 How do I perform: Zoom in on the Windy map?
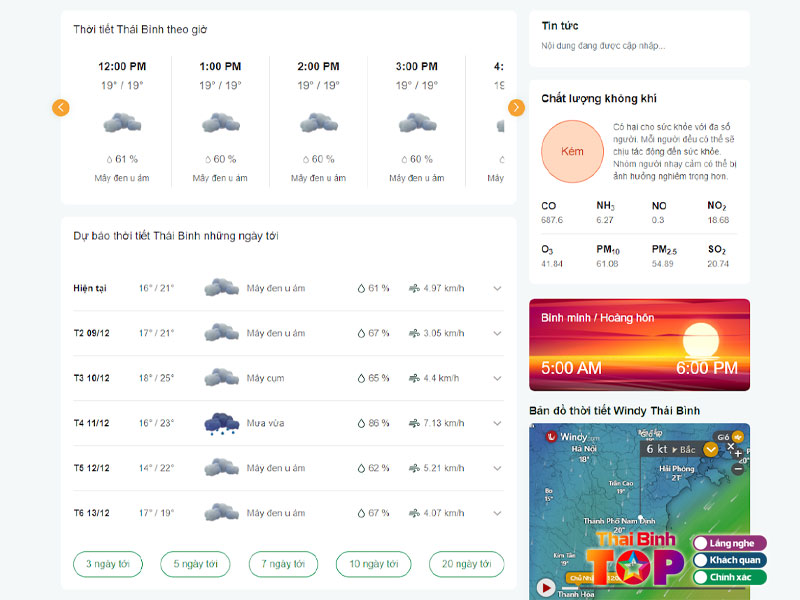click(x=738, y=454)
